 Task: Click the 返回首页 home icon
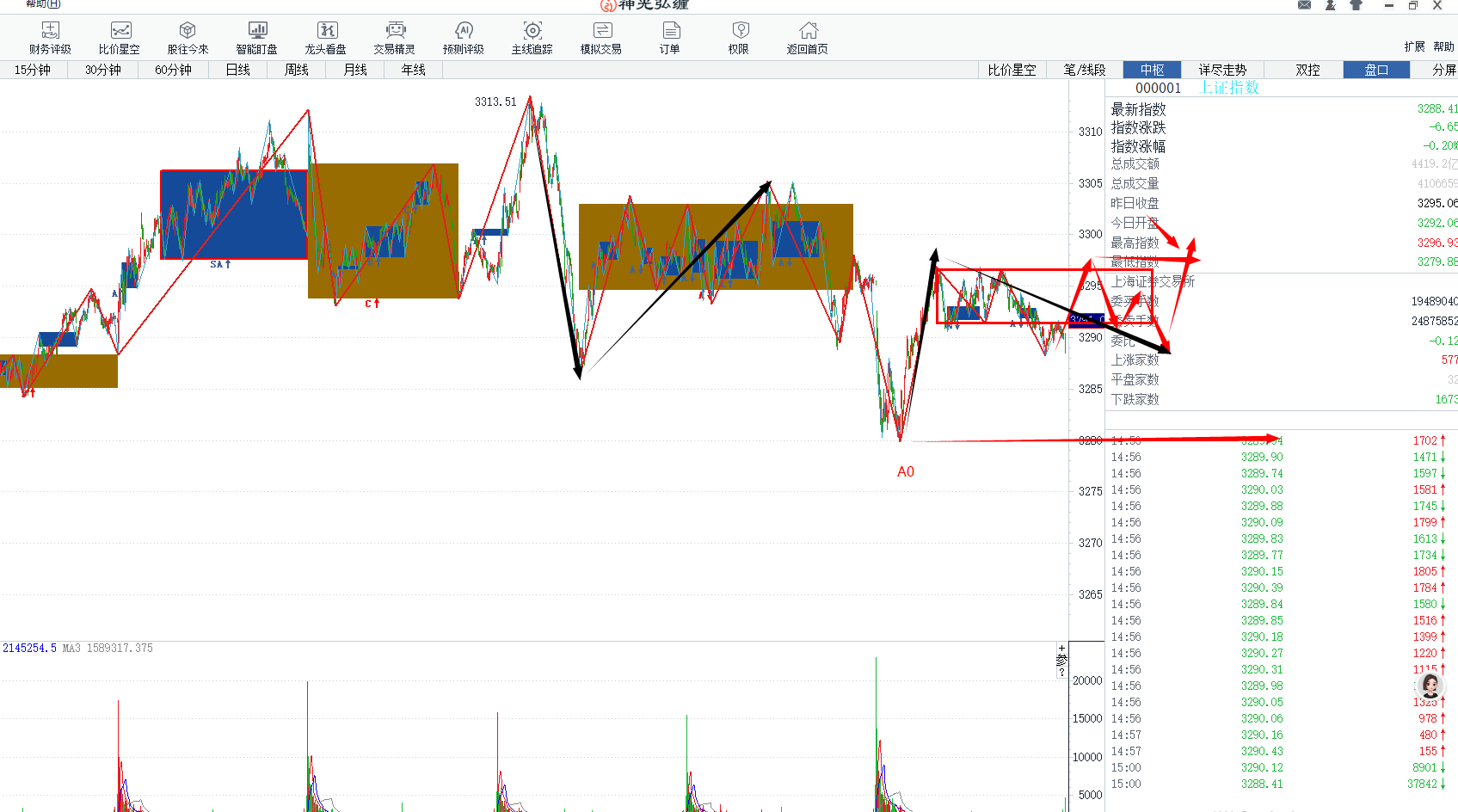coord(808,39)
